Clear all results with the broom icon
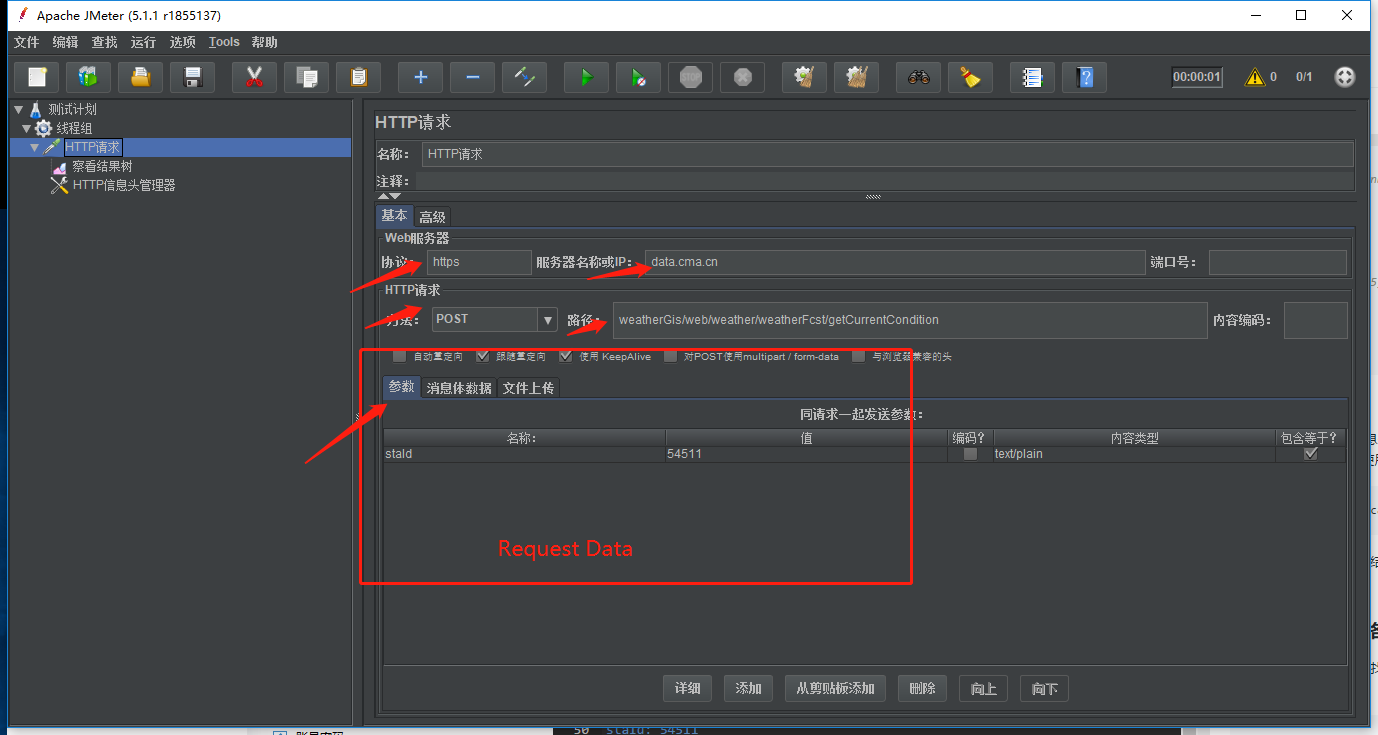This screenshot has height=735, width=1378. (970, 77)
